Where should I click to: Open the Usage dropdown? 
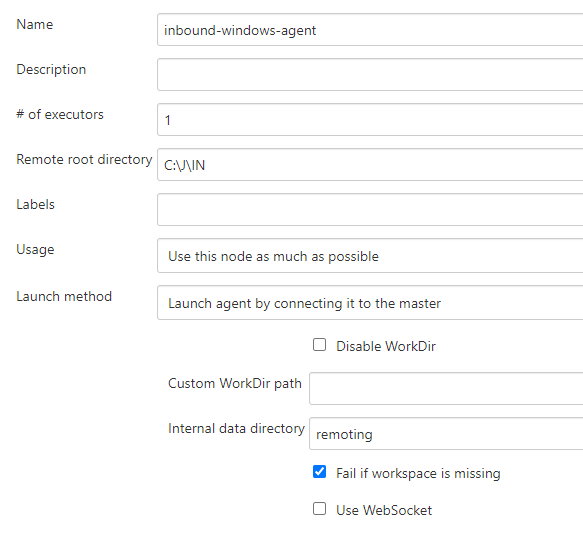click(x=370, y=256)
